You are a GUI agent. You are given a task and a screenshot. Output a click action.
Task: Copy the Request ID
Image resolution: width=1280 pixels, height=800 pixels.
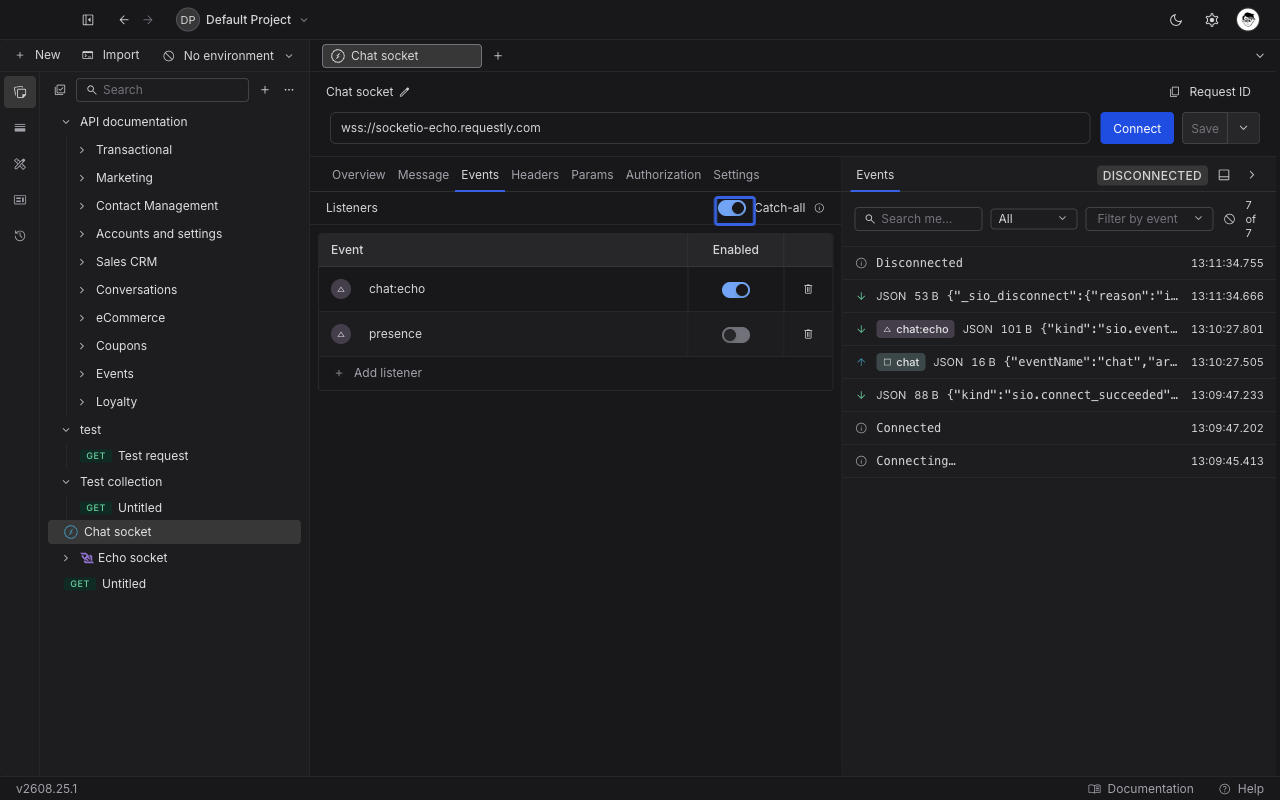point(1210,92)
